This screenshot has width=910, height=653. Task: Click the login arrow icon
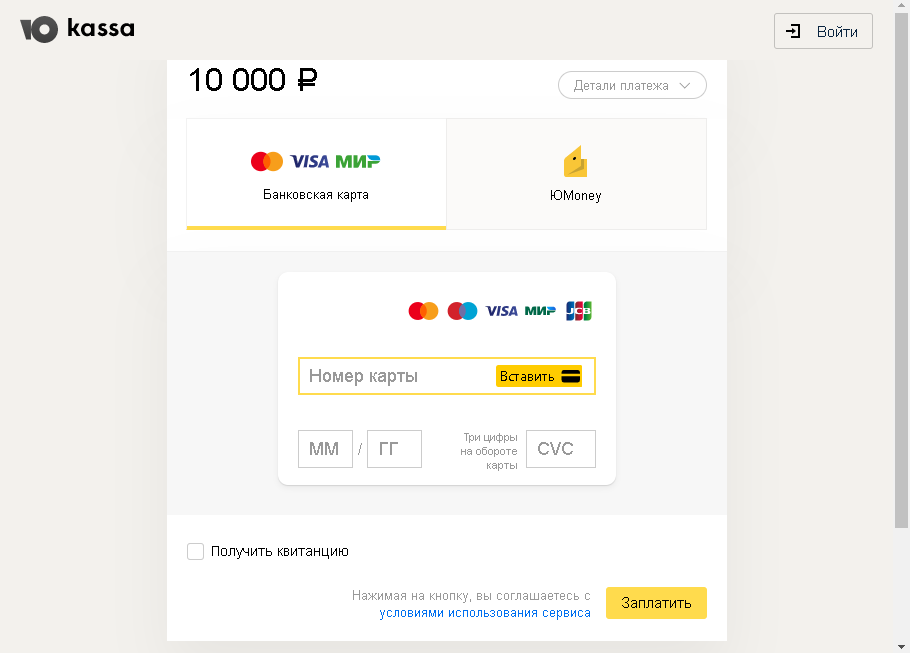click(793, 31)
